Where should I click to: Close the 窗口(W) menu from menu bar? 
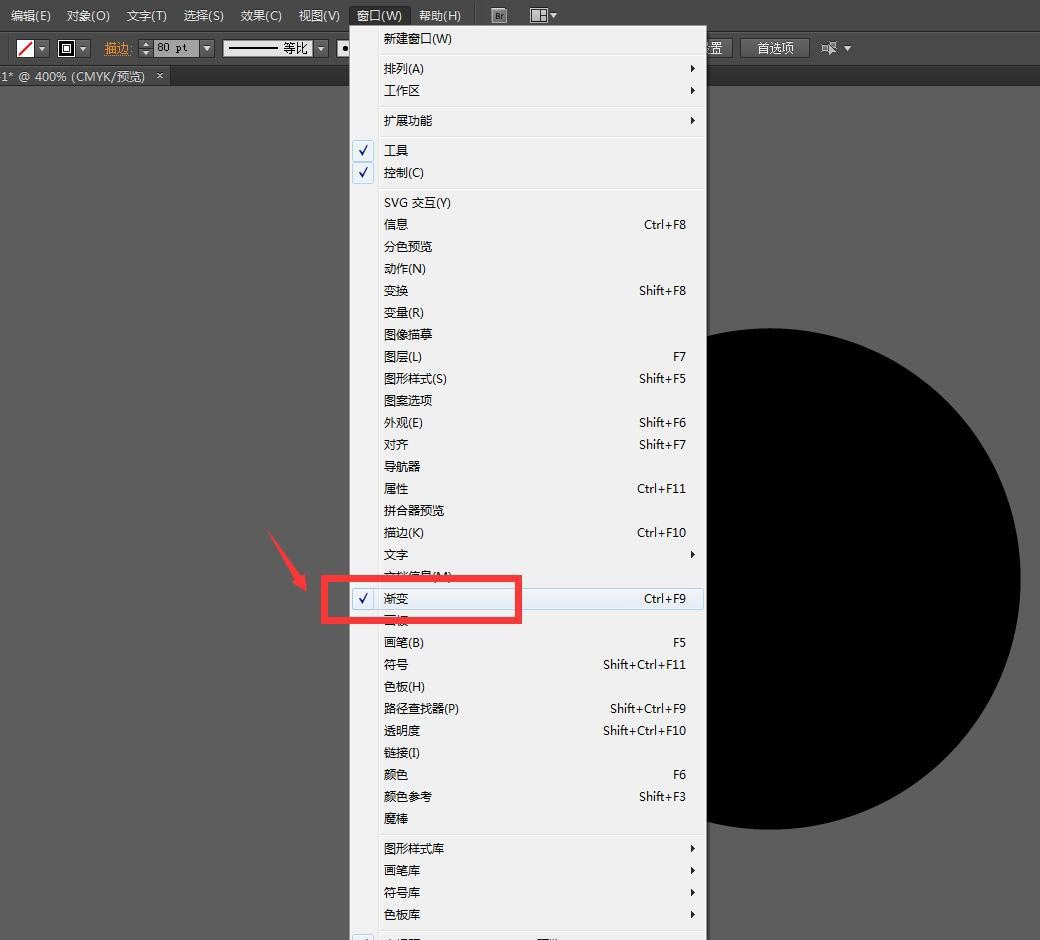pyautogui.click(x=379, y=15)
